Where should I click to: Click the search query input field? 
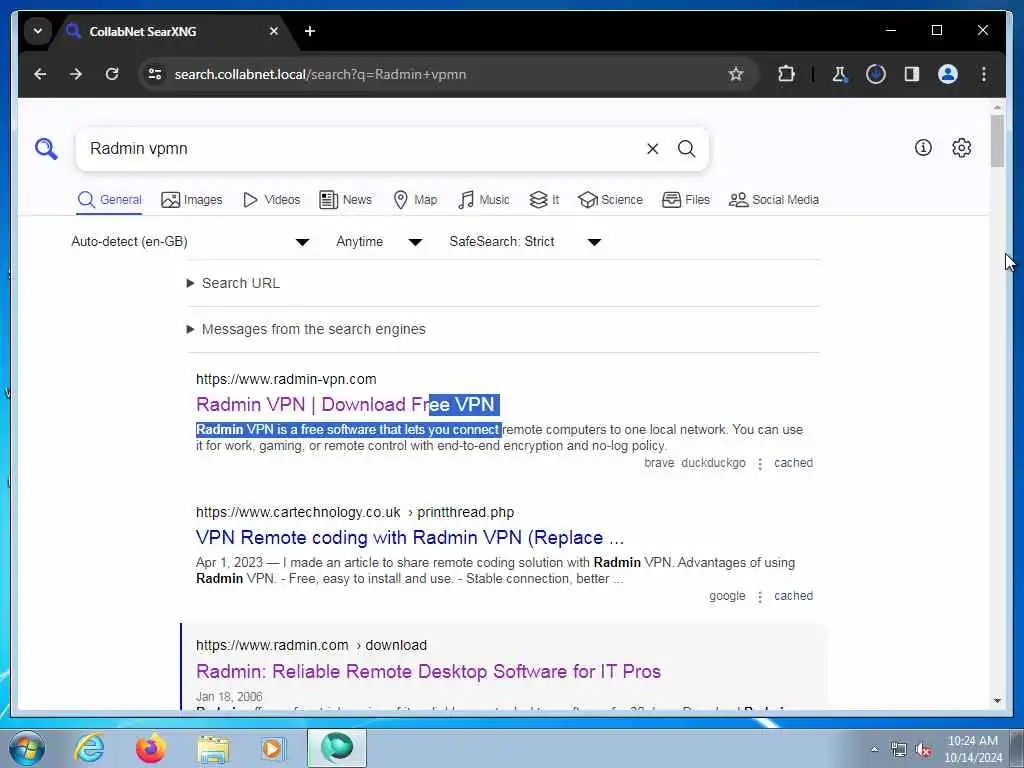point(362,149)
